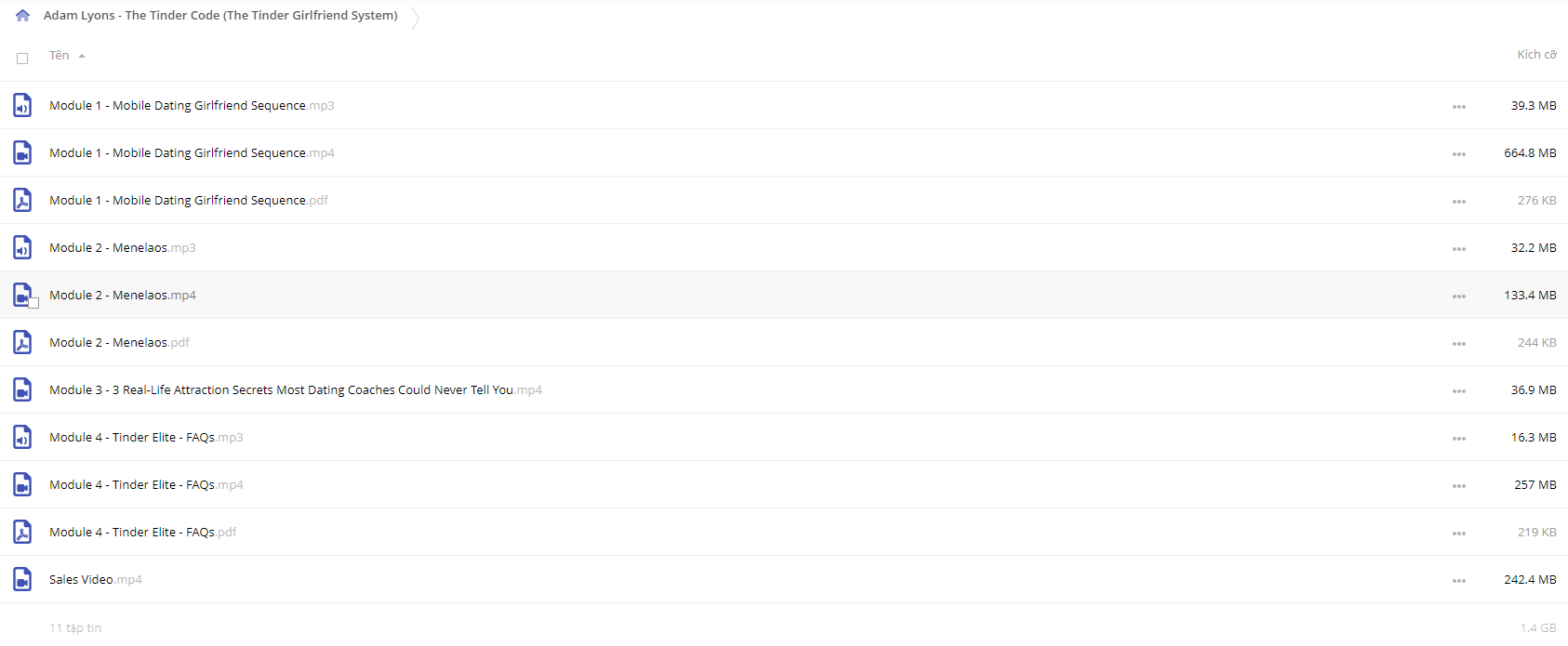Image resolution: width=1568 pixels, height=646 pixels.
Task: Click the video icon of Sales Video.mp4
Action: point(22,579)
